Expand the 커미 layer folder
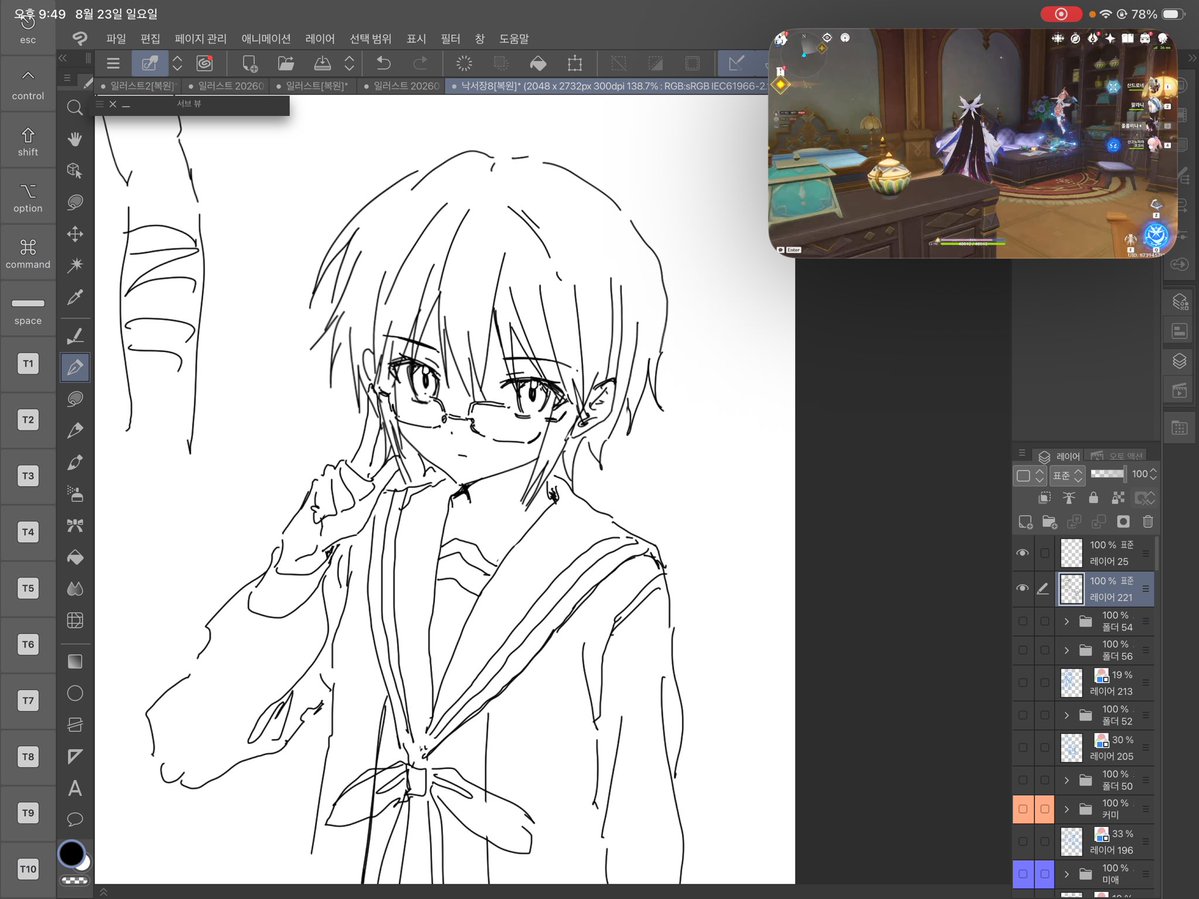 pyautogui.click(x=1067, y=809)
